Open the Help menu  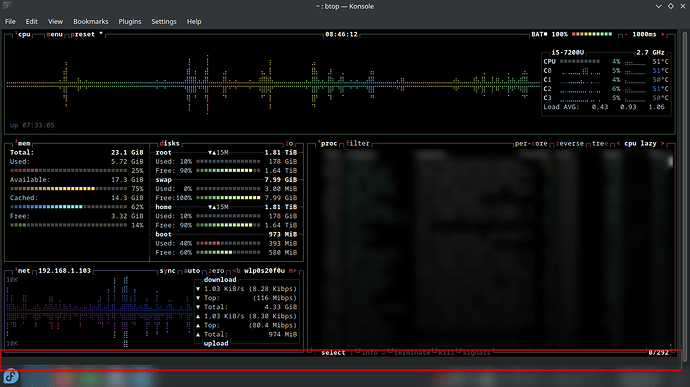pyautogui.click(x=194, y=21)
